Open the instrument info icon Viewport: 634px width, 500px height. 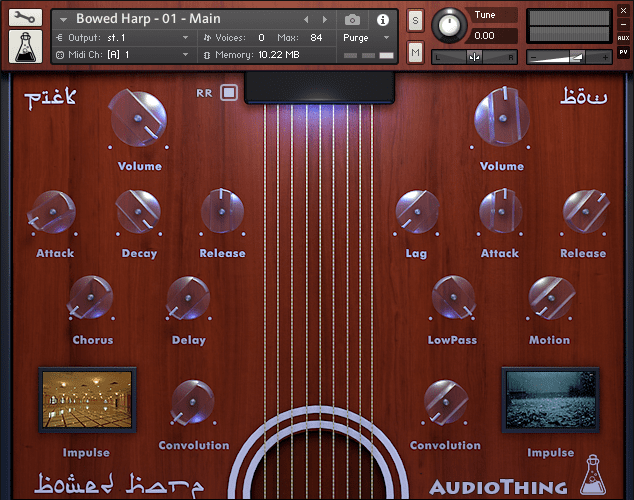[x=383, y=19]
